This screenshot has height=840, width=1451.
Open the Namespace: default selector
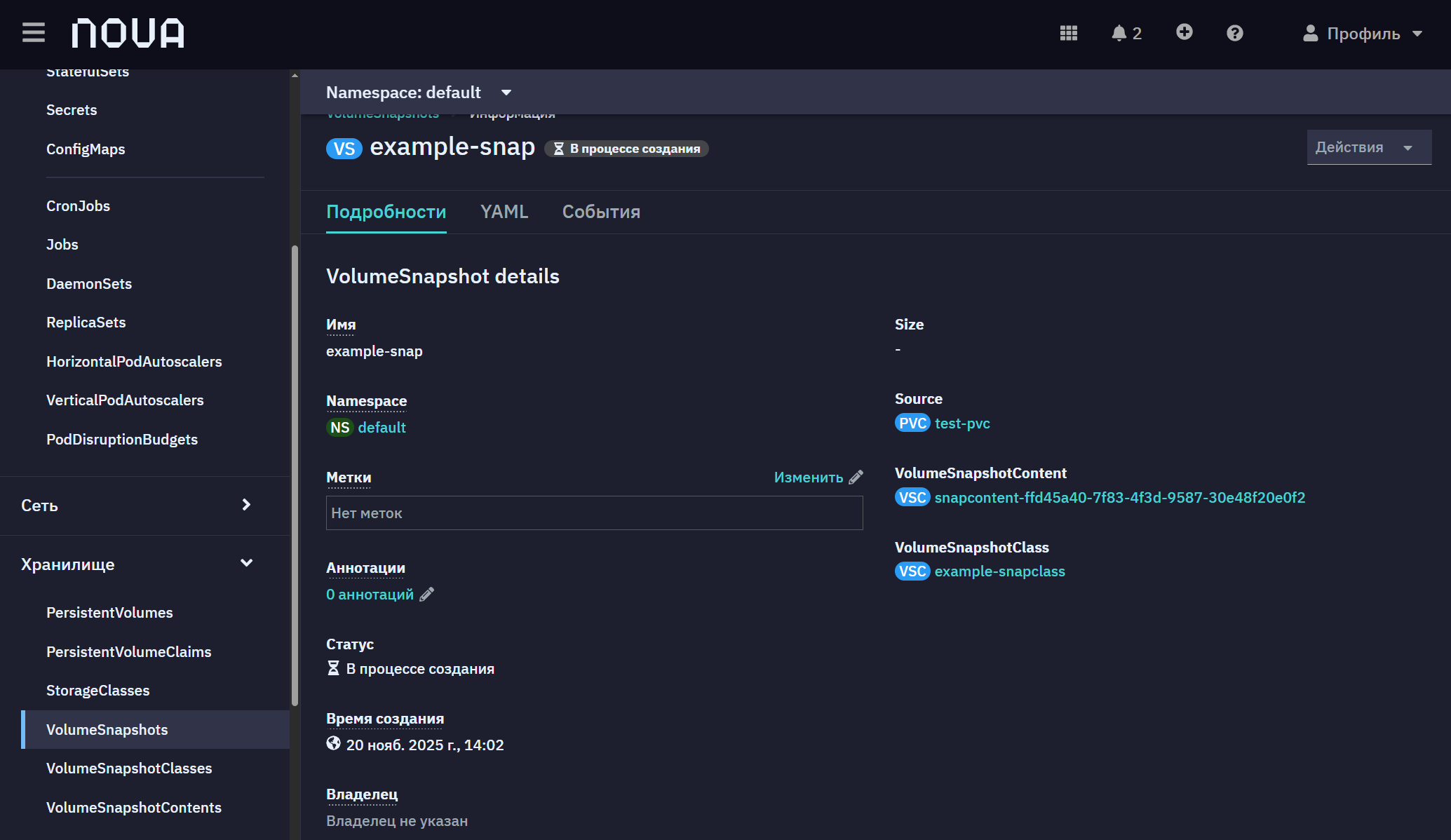[419, 93]
